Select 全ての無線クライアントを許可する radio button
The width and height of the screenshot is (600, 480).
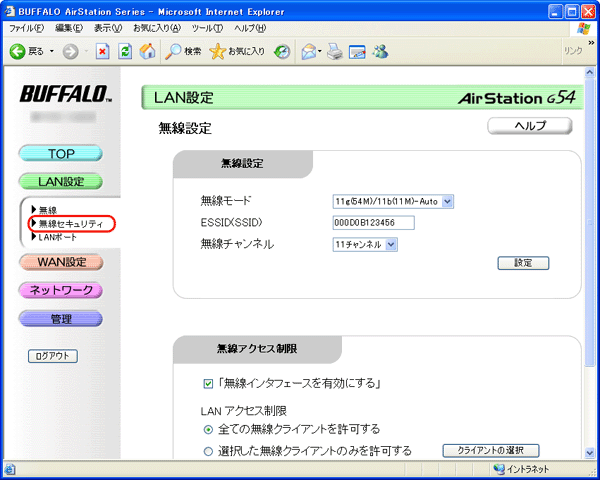[208, 430]
